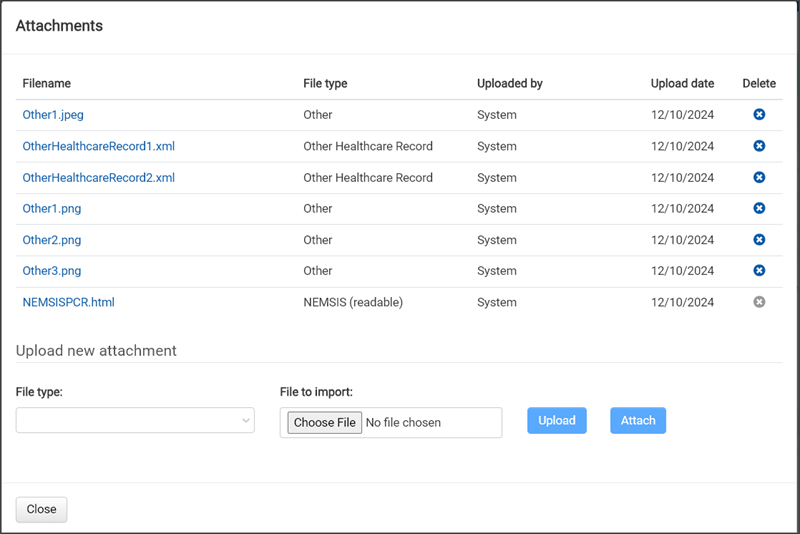
Task: Delete the Other1.jpeg attachment
Action: [759, 115]
